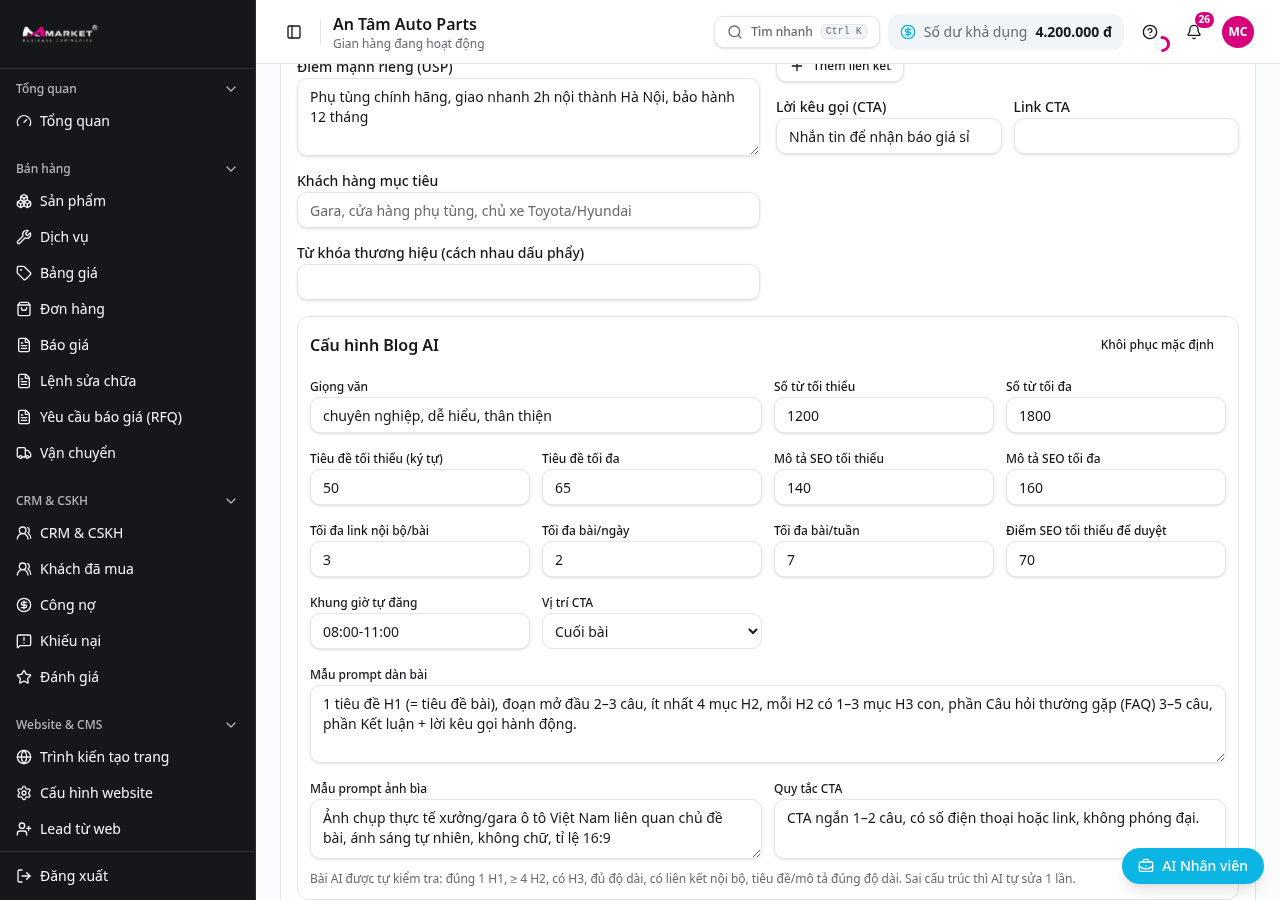Focus the Link CTA input field
The image size is (1280, 900).
click(x=1126, y=136)
